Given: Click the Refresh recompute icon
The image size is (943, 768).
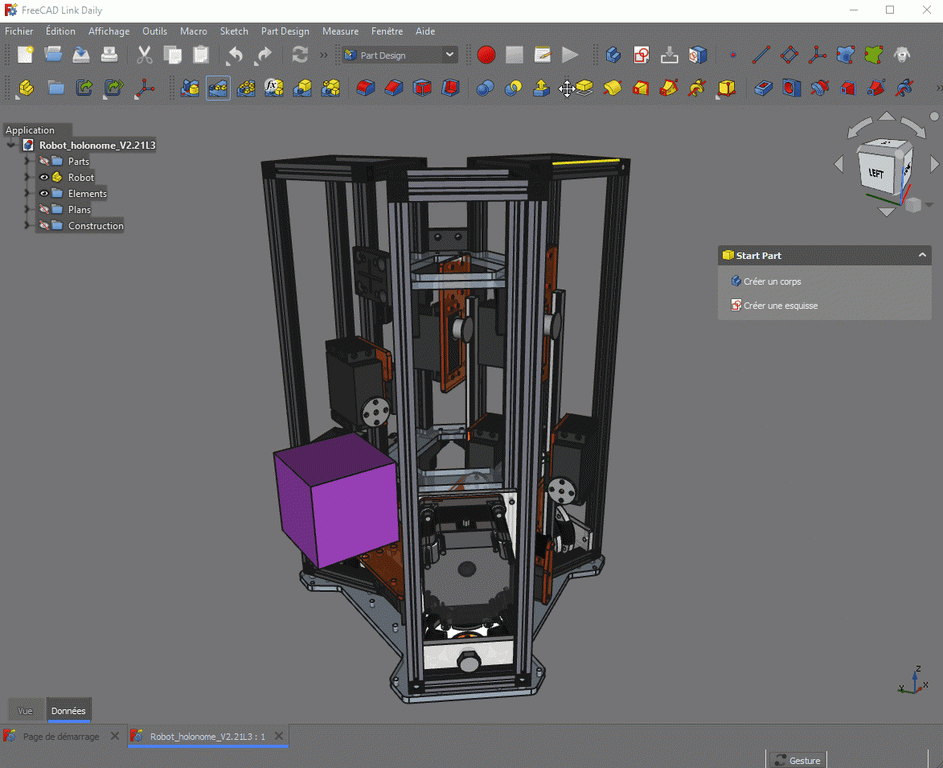Looking at the screenshot, I should [300, 55].
